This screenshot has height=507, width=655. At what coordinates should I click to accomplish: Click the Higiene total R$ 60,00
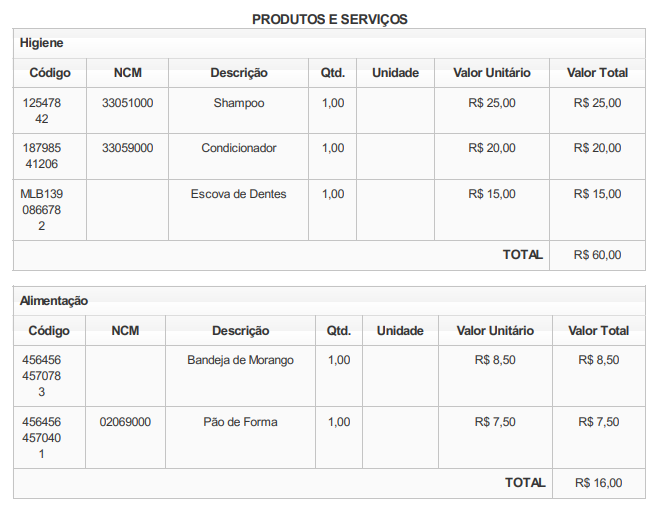597,255
